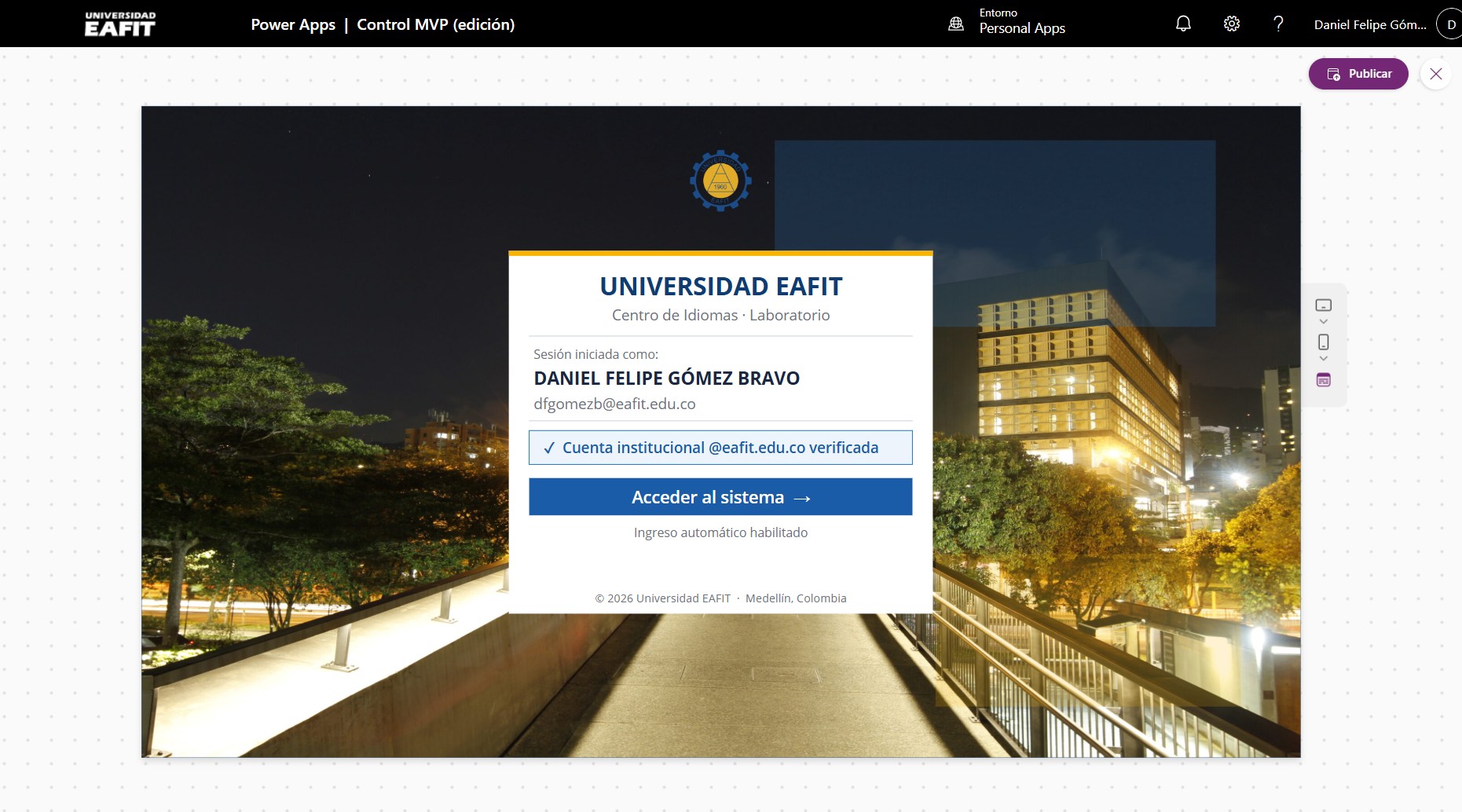Click Acceder al sistema button
The width and height of the screenshot is (1462, 812).
click(x=720, y=497)
